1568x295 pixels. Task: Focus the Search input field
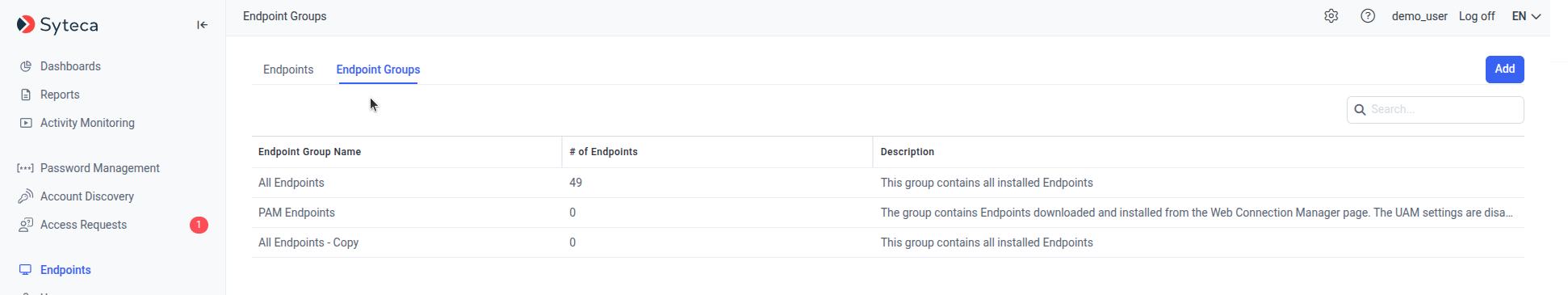pyautogui.click(x=1435, y=110)
